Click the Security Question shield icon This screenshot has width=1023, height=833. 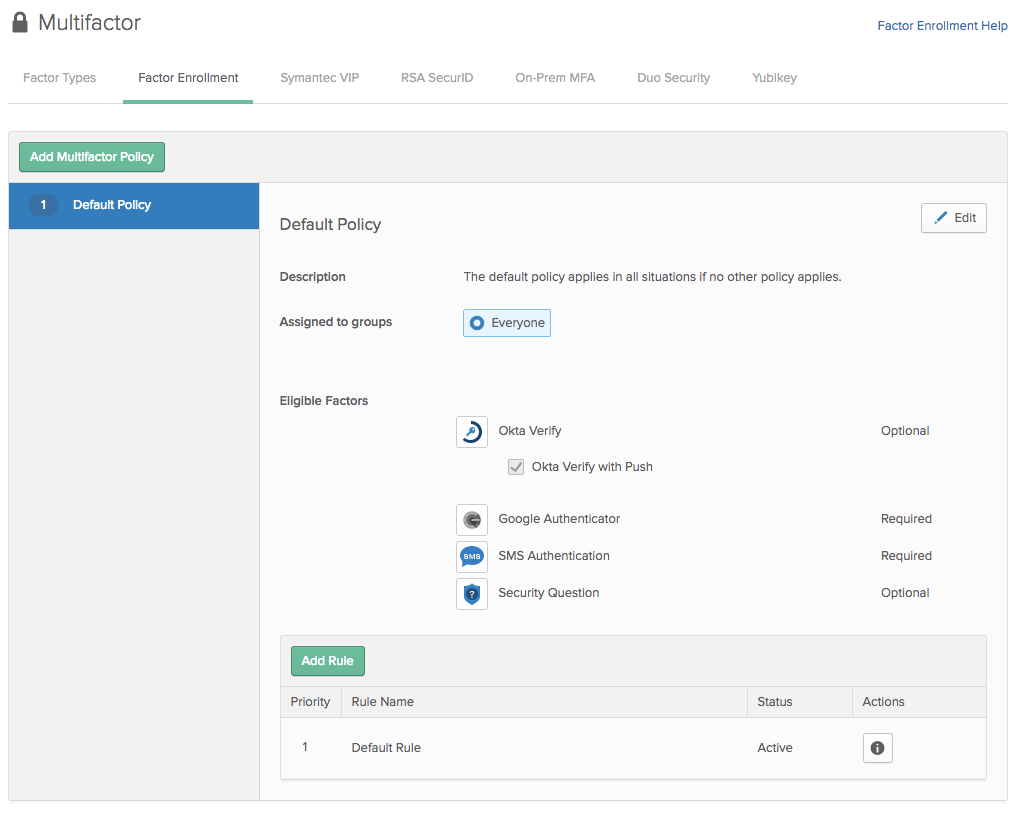[x=472, y=594]
